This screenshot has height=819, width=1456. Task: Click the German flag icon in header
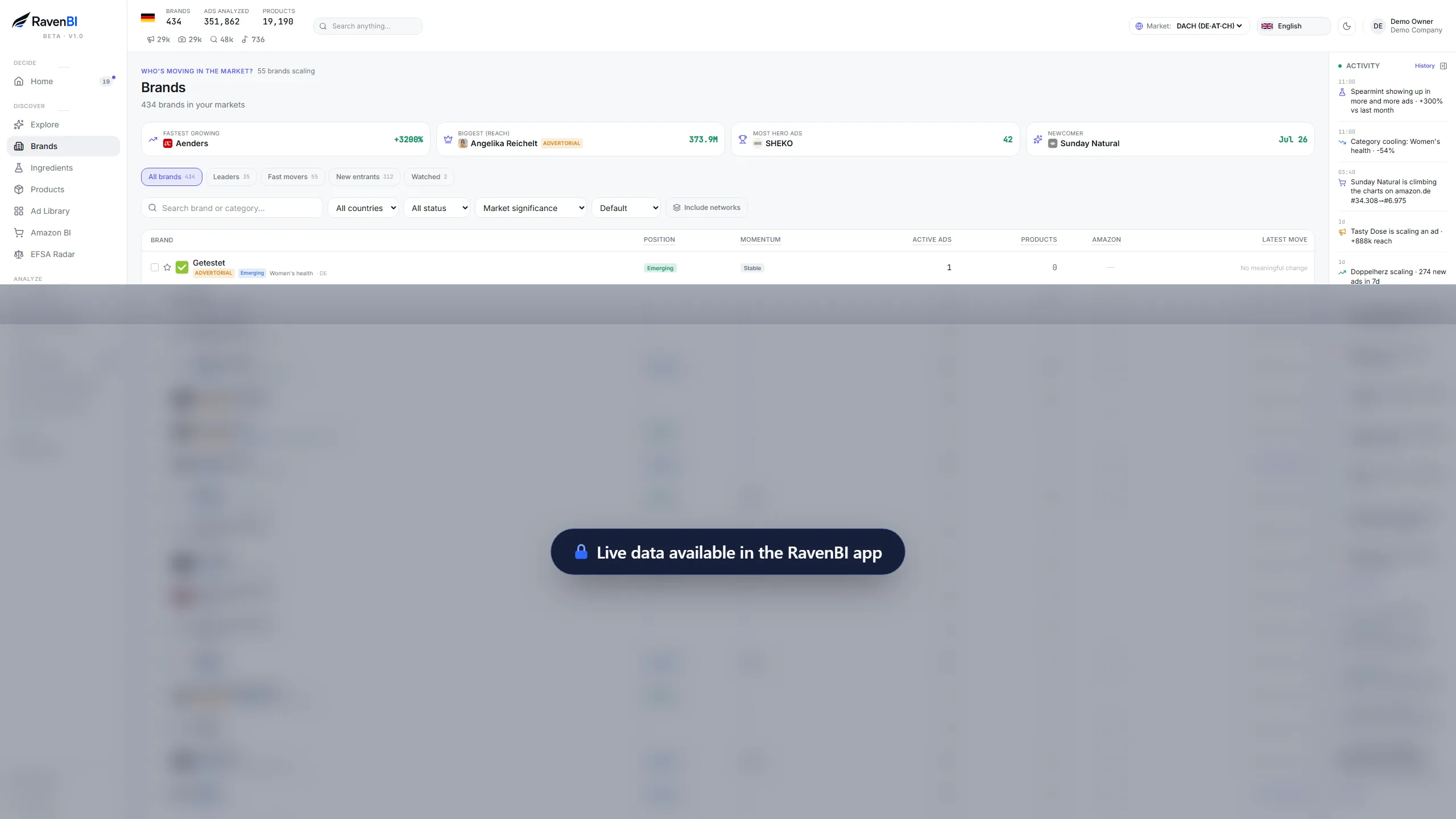tap(148, 18)
